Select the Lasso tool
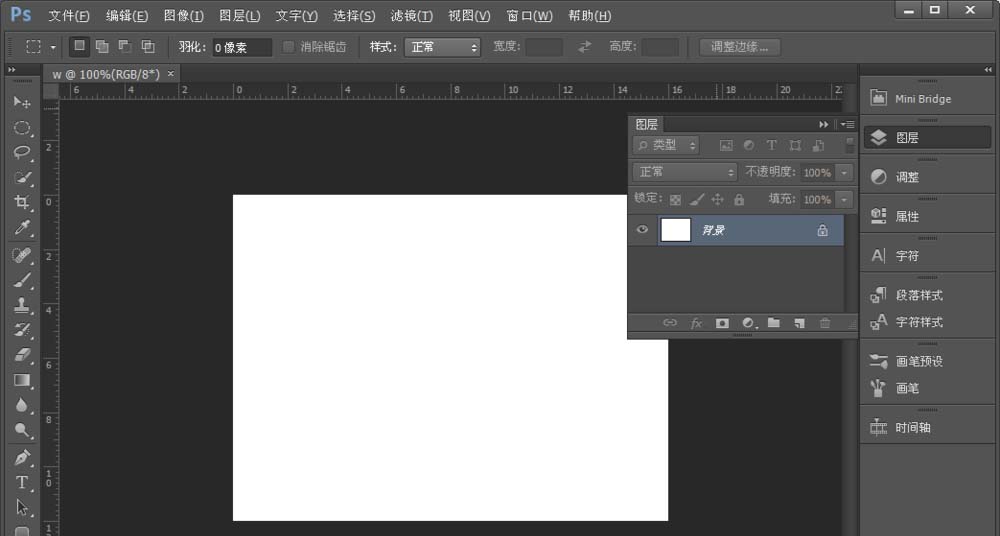This screenshot has height=536, width=1000. (21, 152)
